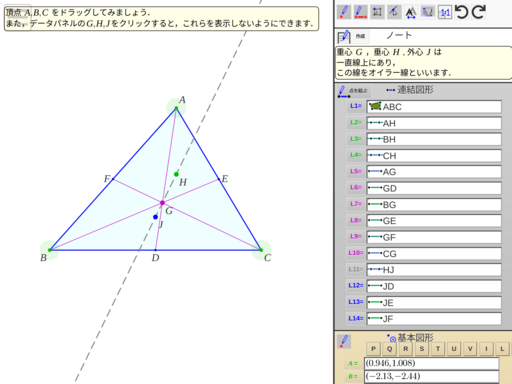Click the connect points pencil icon
Image resolution: width=512 pixels, height=384 pixels.
pyautogui.click(x=343, y=91)
